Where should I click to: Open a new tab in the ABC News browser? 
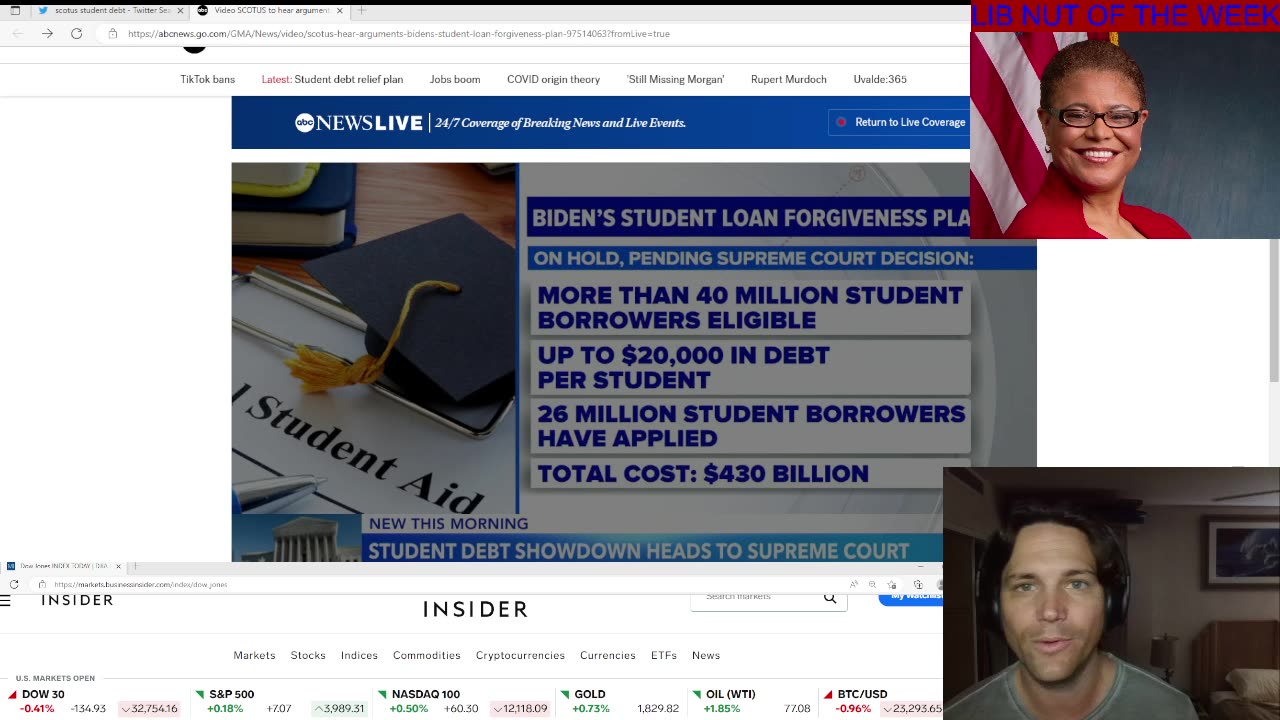[x=362, y=10]
